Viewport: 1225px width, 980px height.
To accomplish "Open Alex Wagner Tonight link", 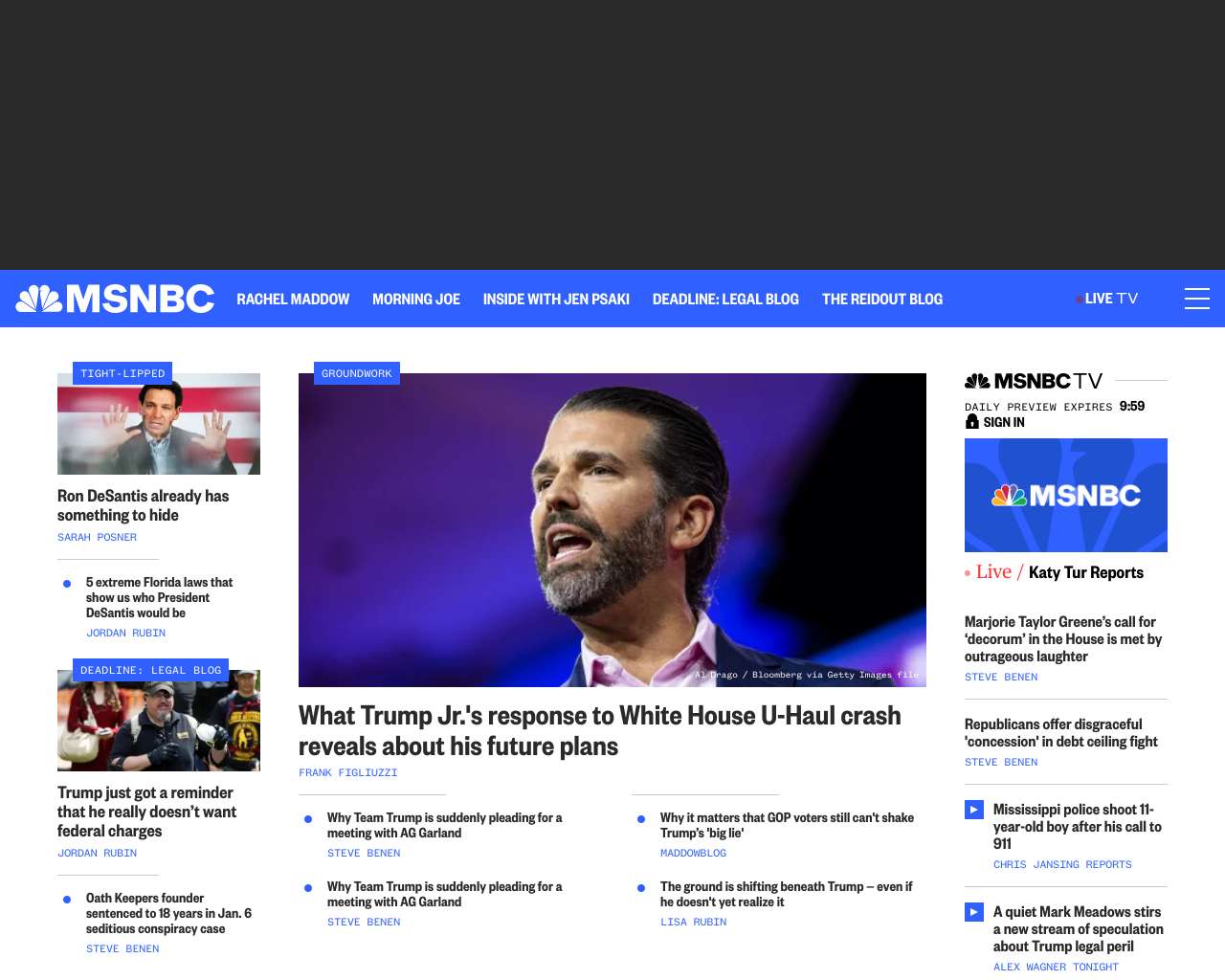I will [x=1056, y=967].
